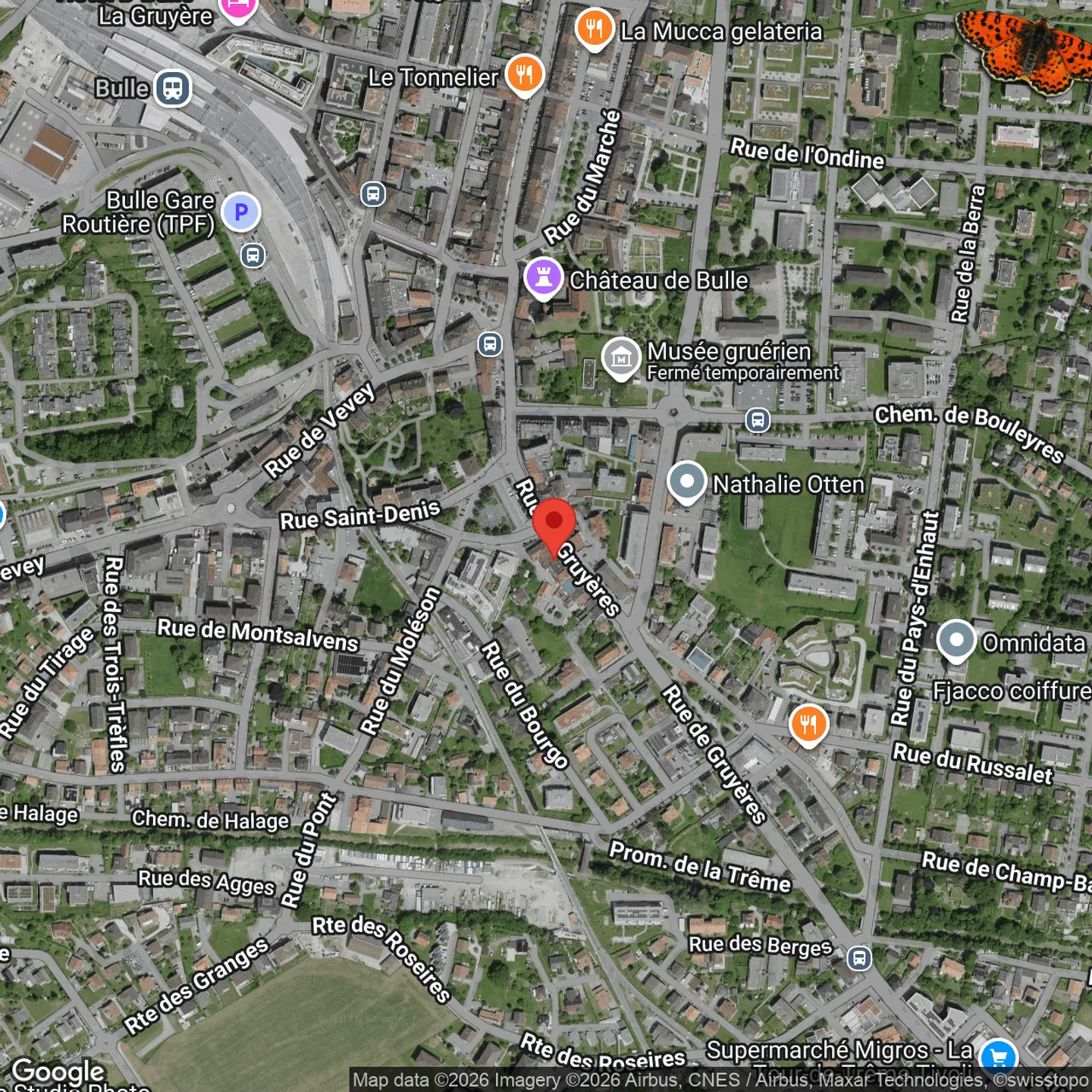This screenshot has width=1092, height=1092.
Task: Select the Rue du Pays-d'Enhaut label
Action: (x=915, y=618)
